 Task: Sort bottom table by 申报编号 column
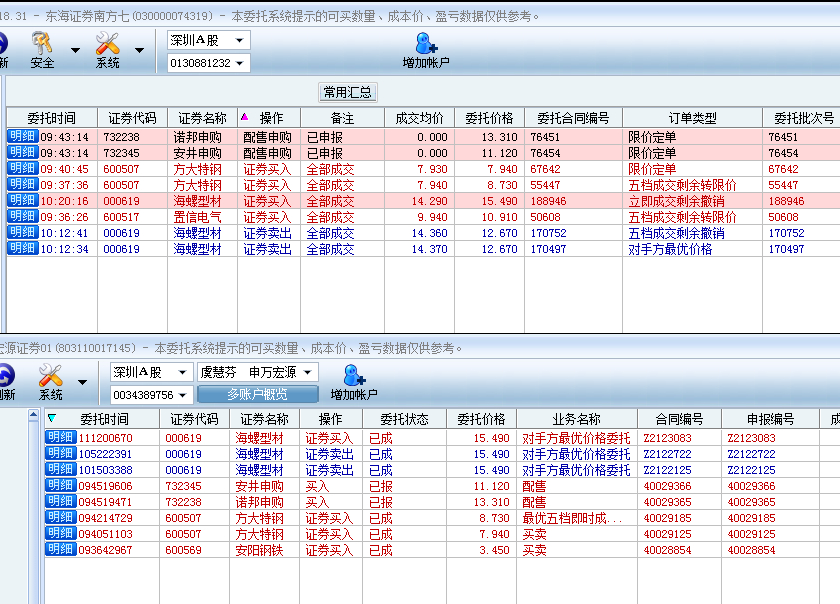click(x=770, y=419)
